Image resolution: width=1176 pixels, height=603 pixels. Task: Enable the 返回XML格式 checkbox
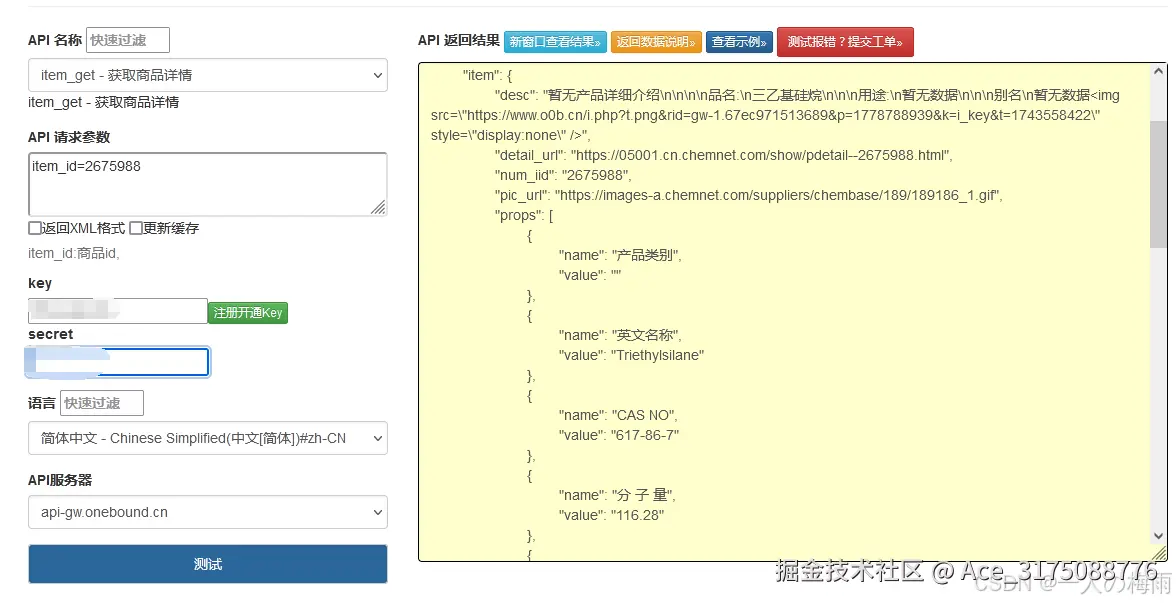(x=33, y=227)
